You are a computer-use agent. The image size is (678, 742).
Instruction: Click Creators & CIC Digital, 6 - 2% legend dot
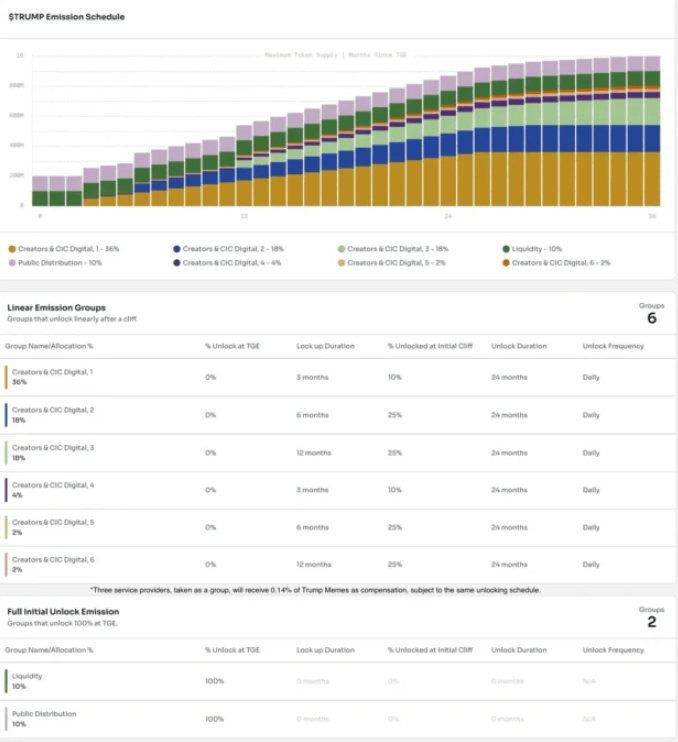click(506, 262)
